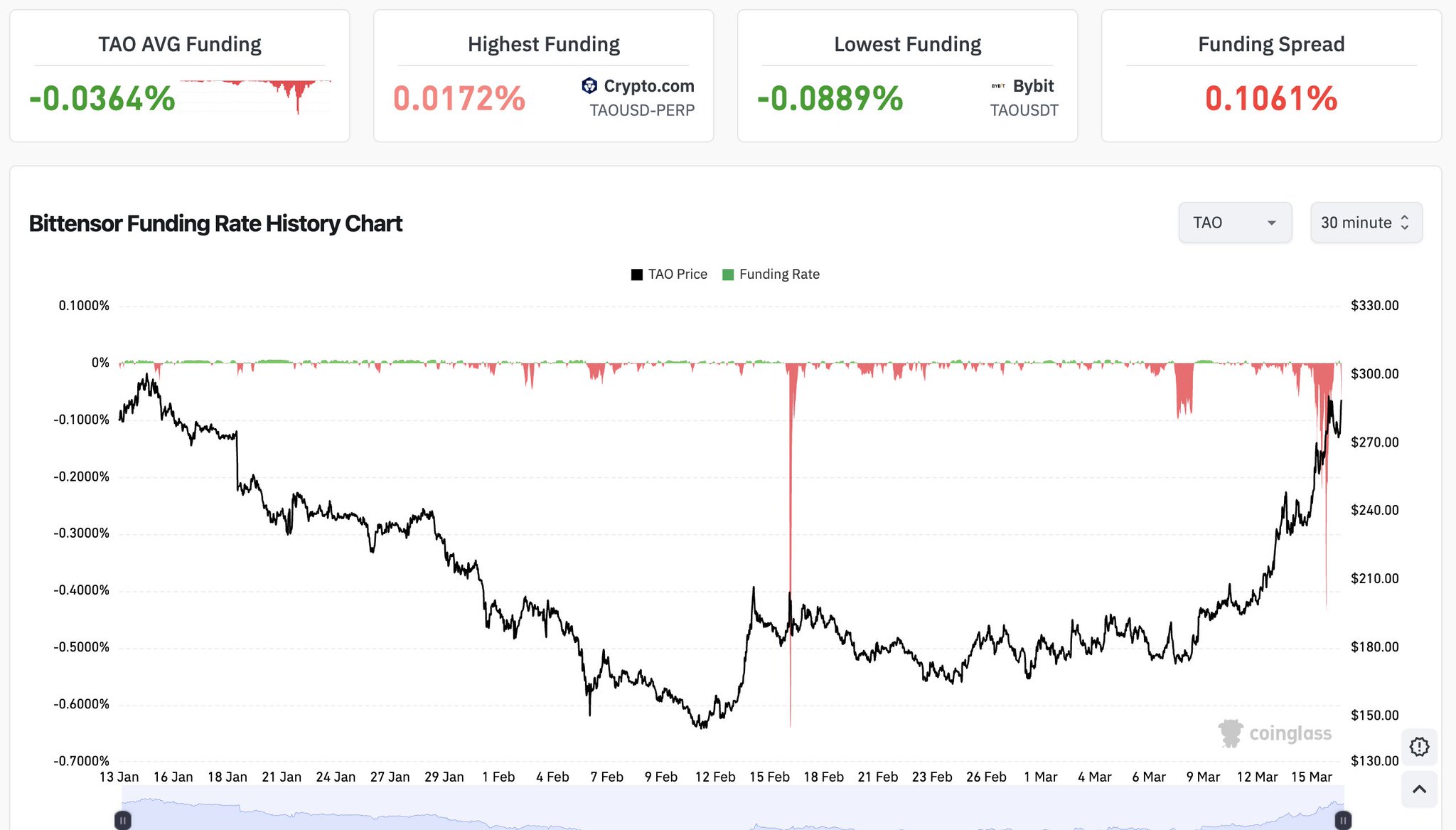
Task: Click the Crypto.com exchange name link
Action: tap(648, 86)
